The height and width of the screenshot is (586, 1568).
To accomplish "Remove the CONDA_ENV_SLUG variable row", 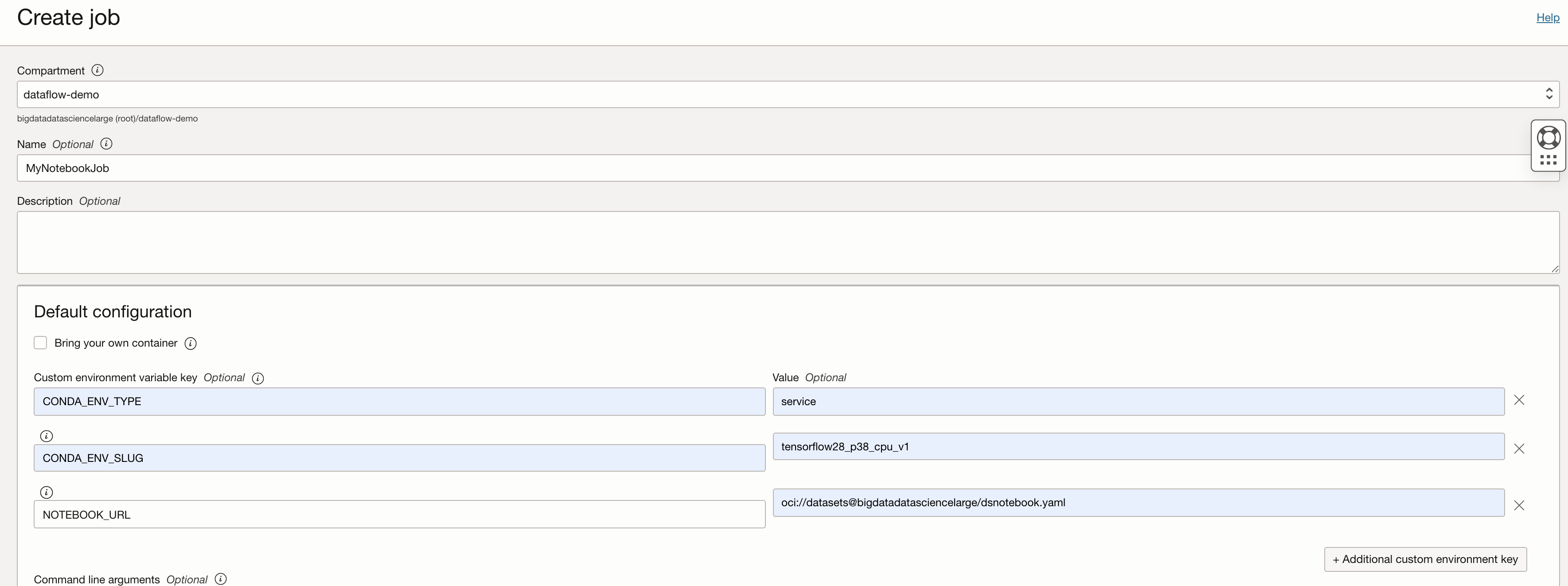I will [1519, 449].
